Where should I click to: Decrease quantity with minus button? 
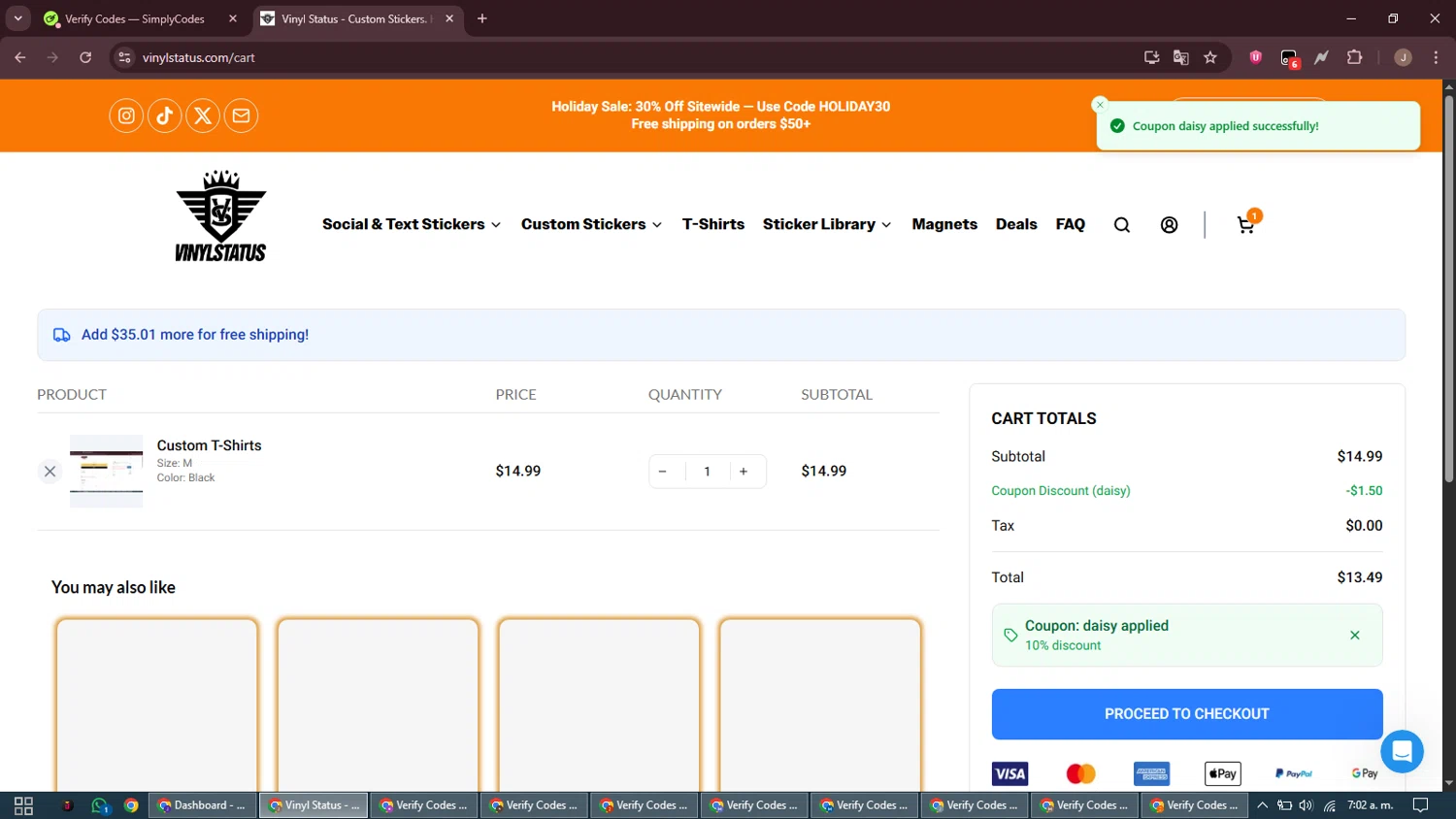[663, 472]
